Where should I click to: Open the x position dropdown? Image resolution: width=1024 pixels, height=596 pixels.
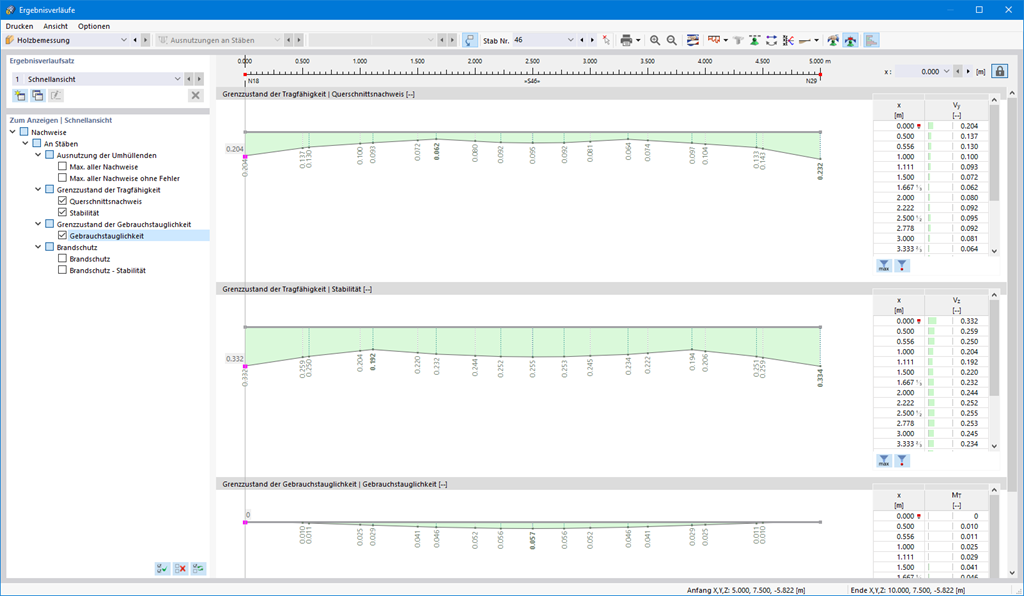click(946, 71)
